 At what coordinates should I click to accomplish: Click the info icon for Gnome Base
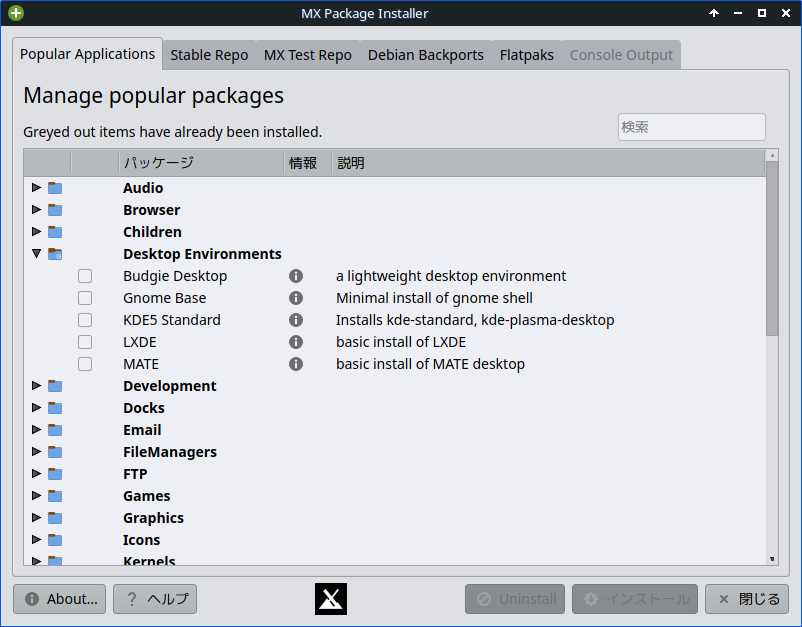(296, 298)
